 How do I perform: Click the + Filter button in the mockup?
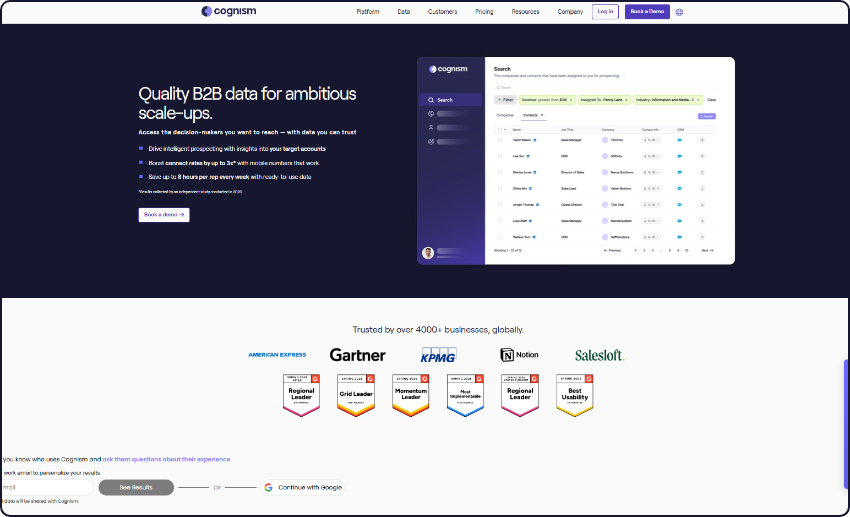pyautogui.click(x=505, y=100)
